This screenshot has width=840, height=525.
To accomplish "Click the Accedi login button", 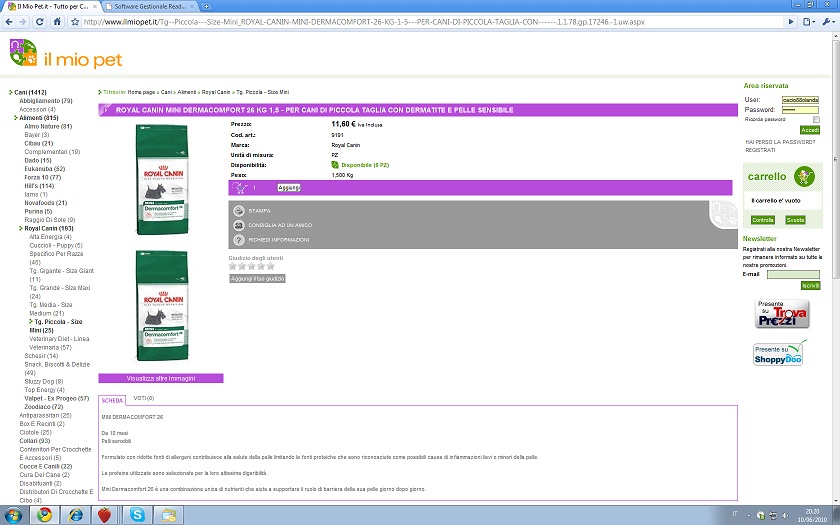I will click(x=810, y=130).
